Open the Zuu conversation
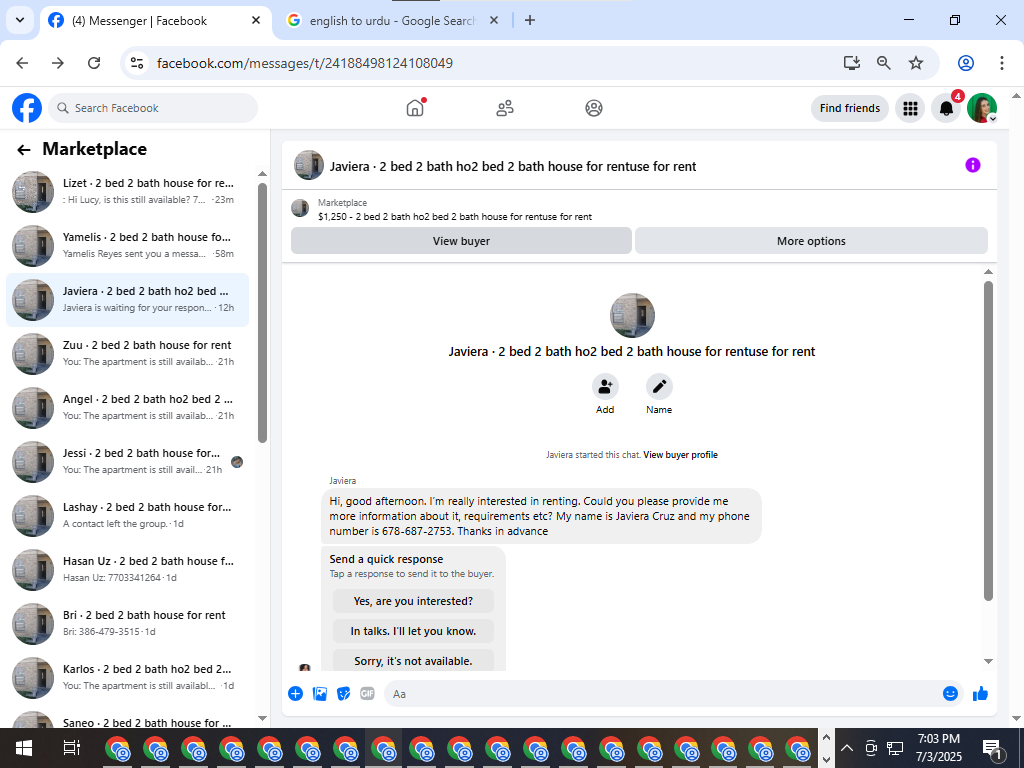Image resolution: width=1024 pixels, height=768 pixels. (127, 353)
